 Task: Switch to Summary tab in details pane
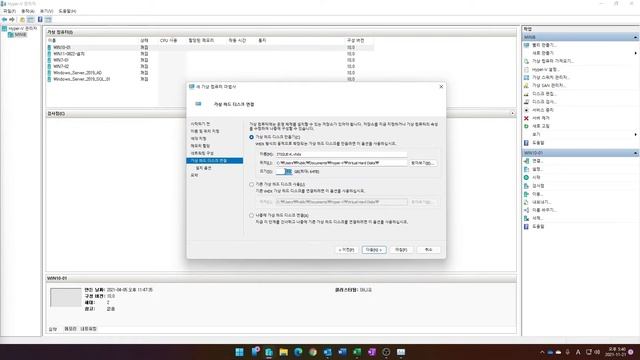coord(53,329)
